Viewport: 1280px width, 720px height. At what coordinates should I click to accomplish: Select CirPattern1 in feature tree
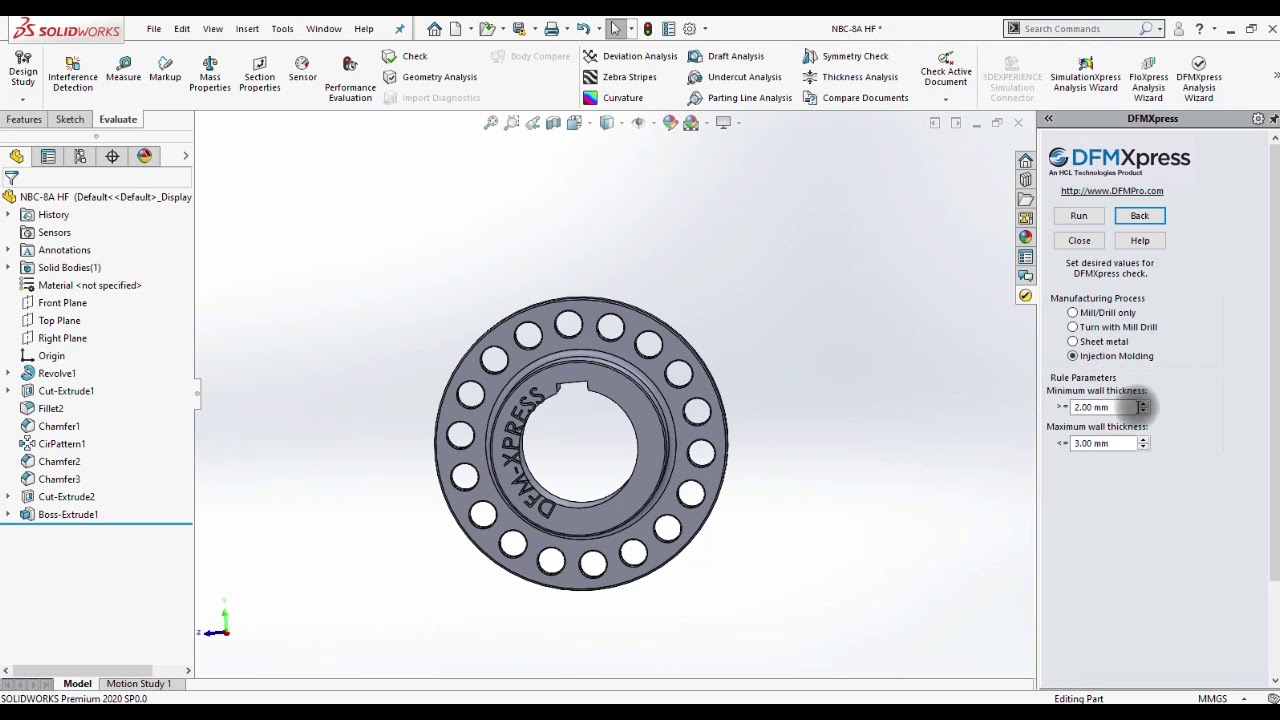pyautogui.click(x=61, y=444)
